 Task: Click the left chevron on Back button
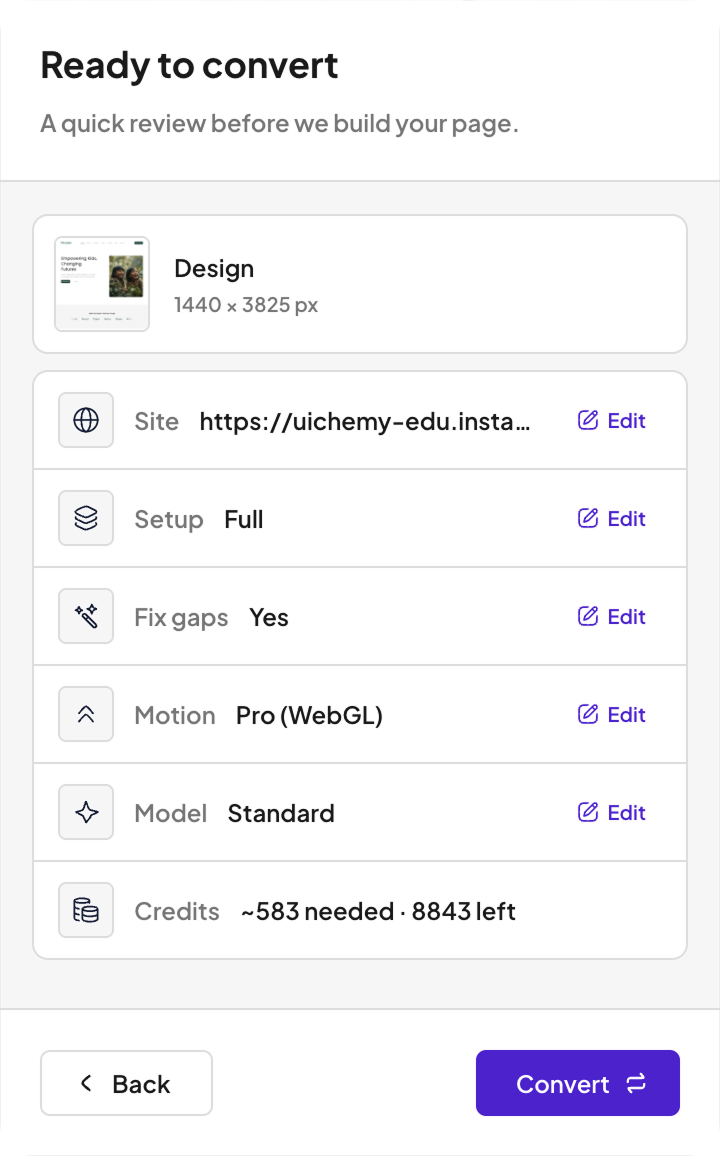86,1083
